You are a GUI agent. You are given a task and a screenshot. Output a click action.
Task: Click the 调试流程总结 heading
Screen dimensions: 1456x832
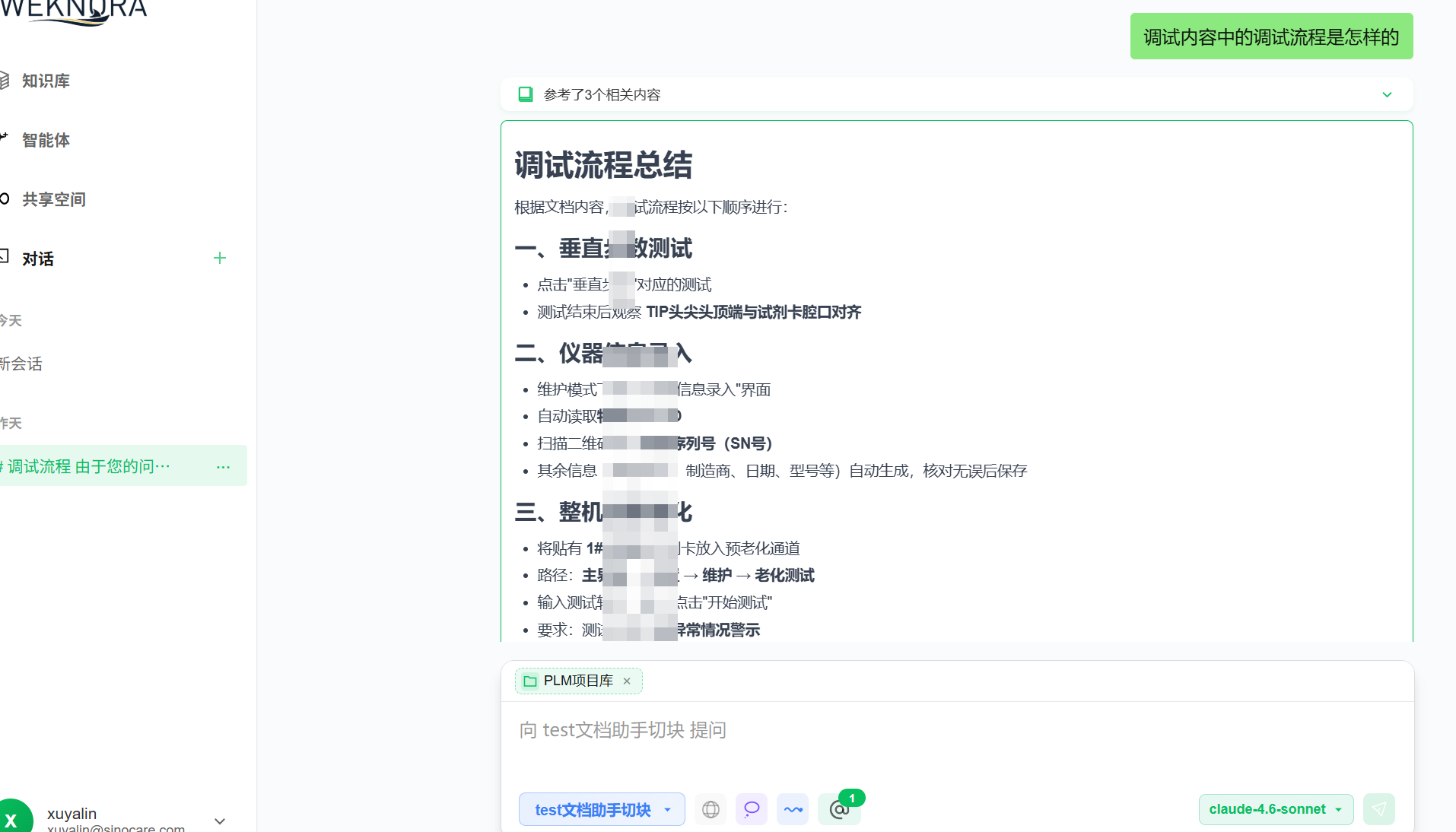(603, 165)
